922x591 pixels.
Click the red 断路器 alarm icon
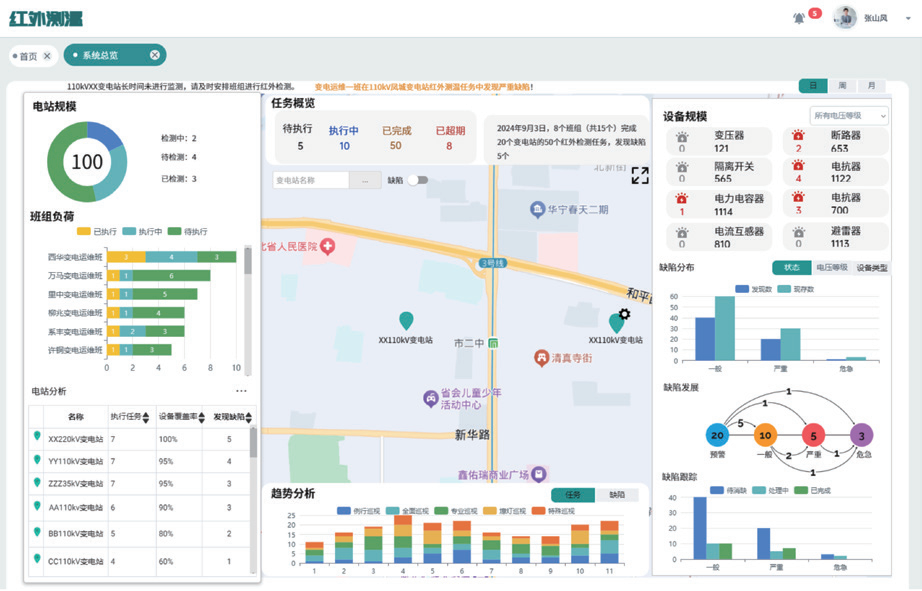coord(798,137)
